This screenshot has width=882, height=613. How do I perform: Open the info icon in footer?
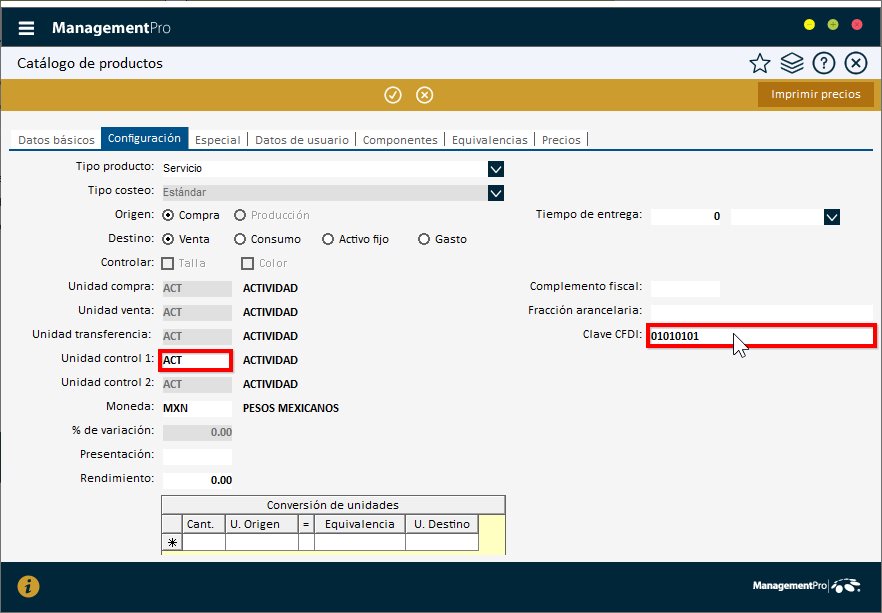[x=28, y=586]
